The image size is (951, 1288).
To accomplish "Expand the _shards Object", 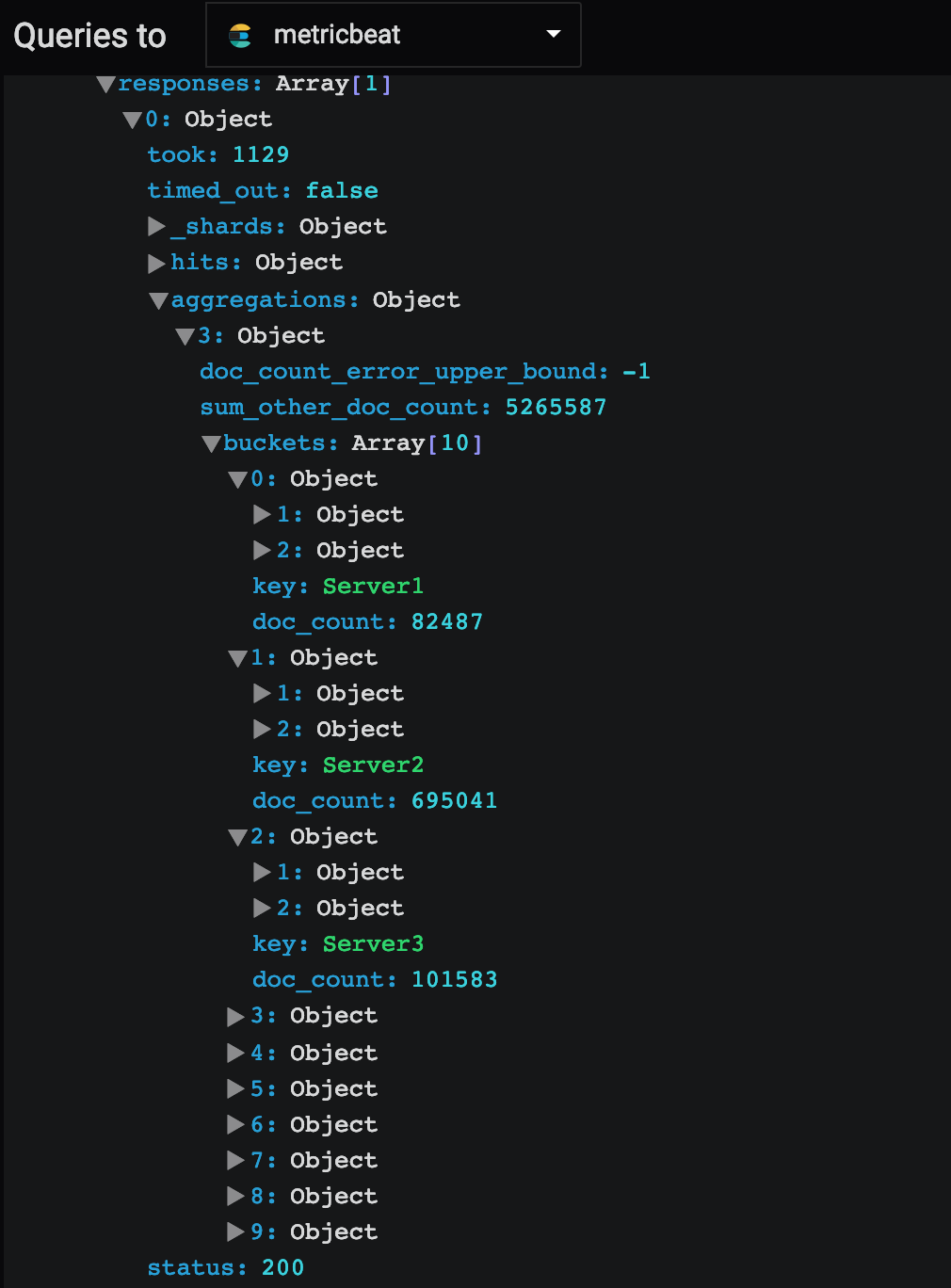I will pos(157,226).
